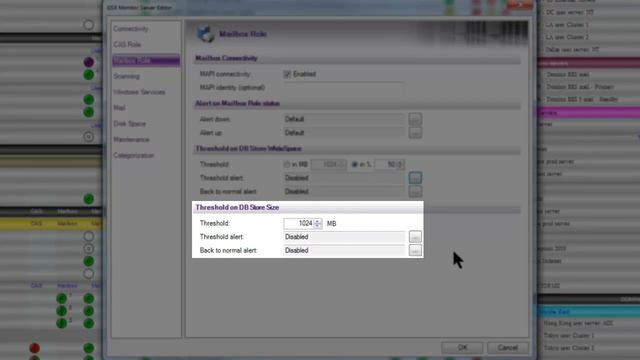640x360 pixels.
Task: Open the Scanning section
Action: click(127, 76)
